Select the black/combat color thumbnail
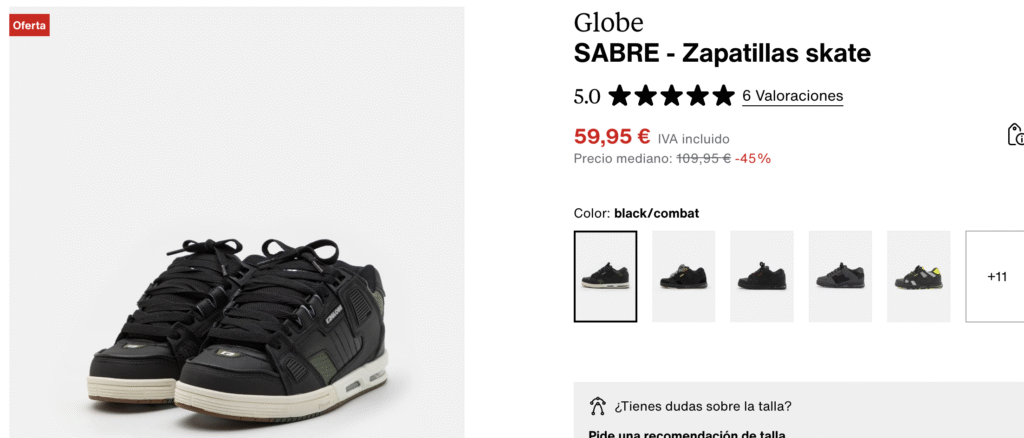 [x=605, y=276]
